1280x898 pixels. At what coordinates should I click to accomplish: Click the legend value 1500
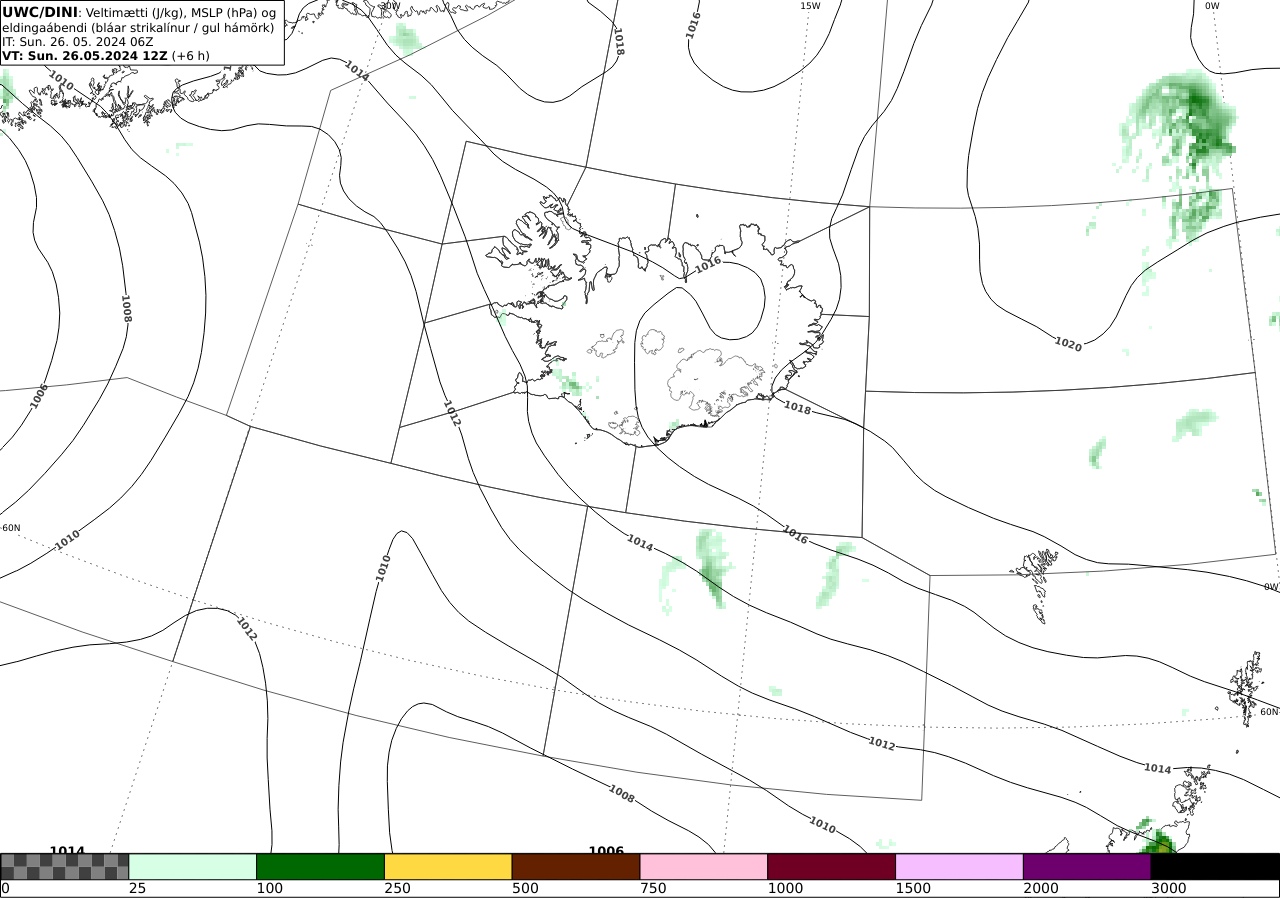pyautogui.click(x=914, y=888)
